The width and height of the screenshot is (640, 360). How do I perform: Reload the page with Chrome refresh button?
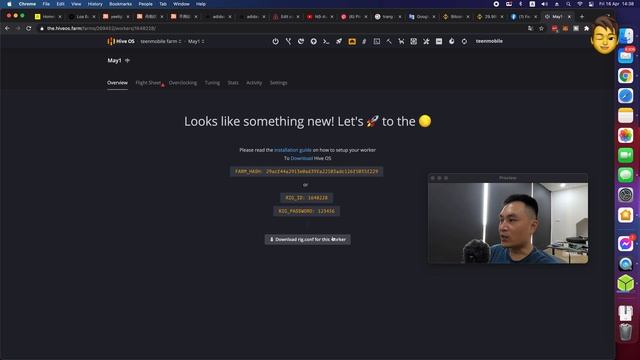(29, 28)
